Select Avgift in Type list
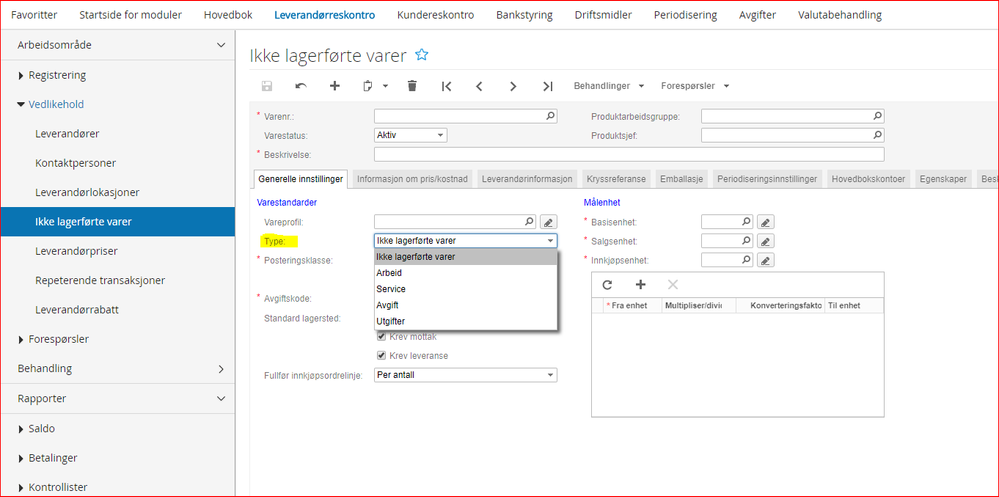999x497 pixels. point(466,305)
